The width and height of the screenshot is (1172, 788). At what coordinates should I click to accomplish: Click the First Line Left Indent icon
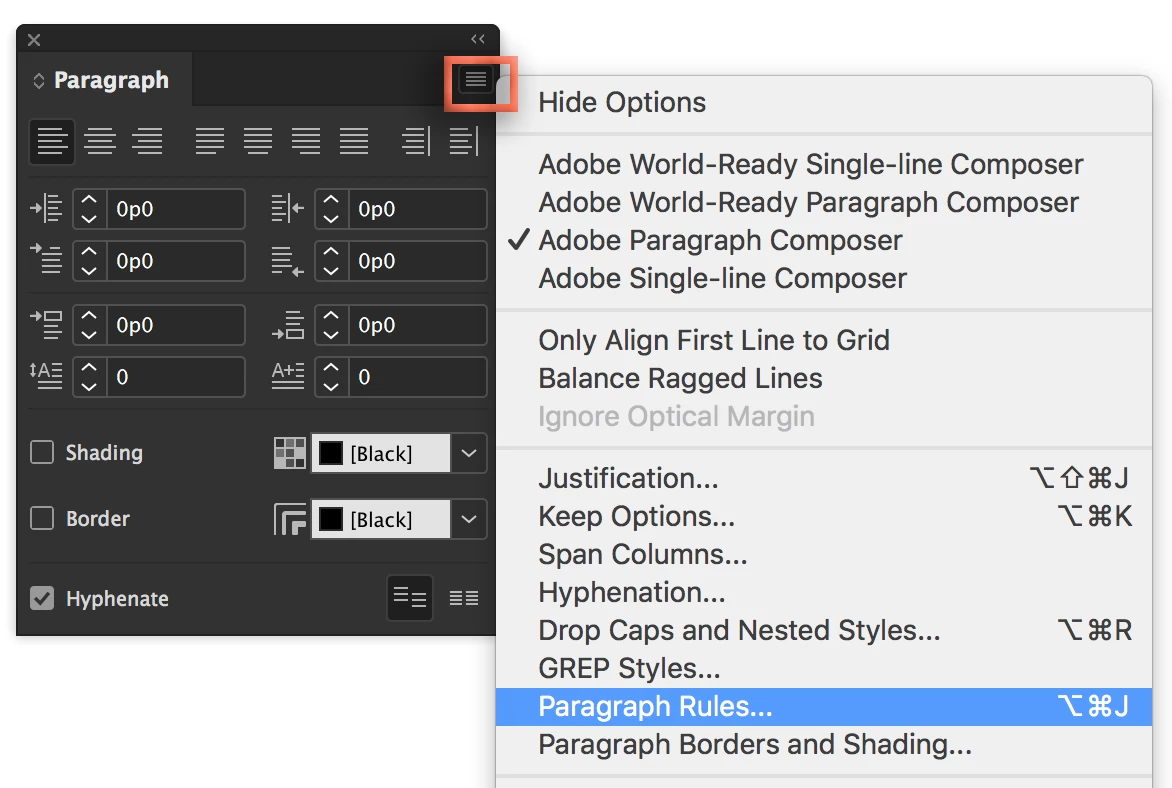click(x=46, y=259)
